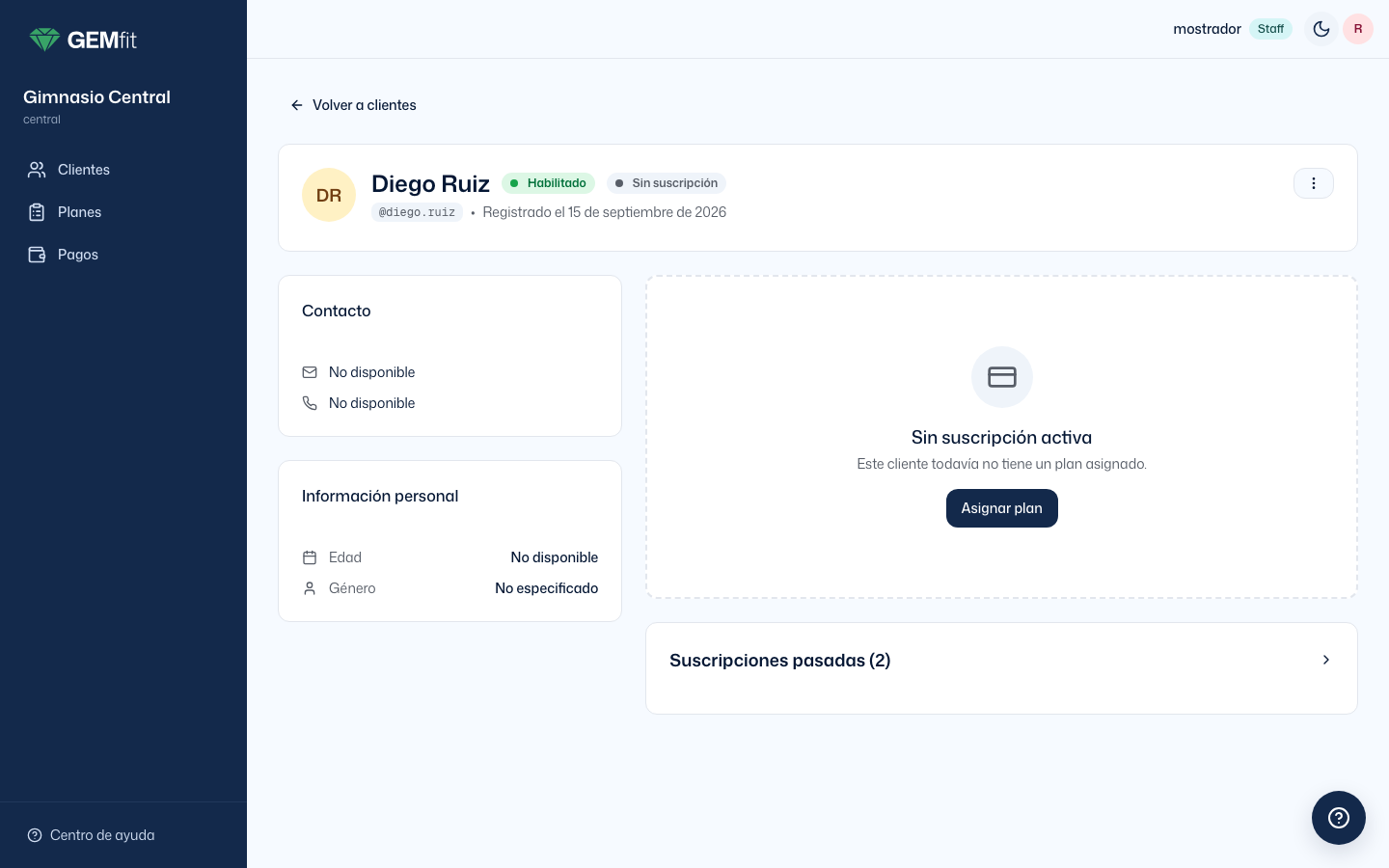Viewport: 1389px width, 868px height.
Task: Click the Edad value No disponible
Action: [x=555, y=557]
